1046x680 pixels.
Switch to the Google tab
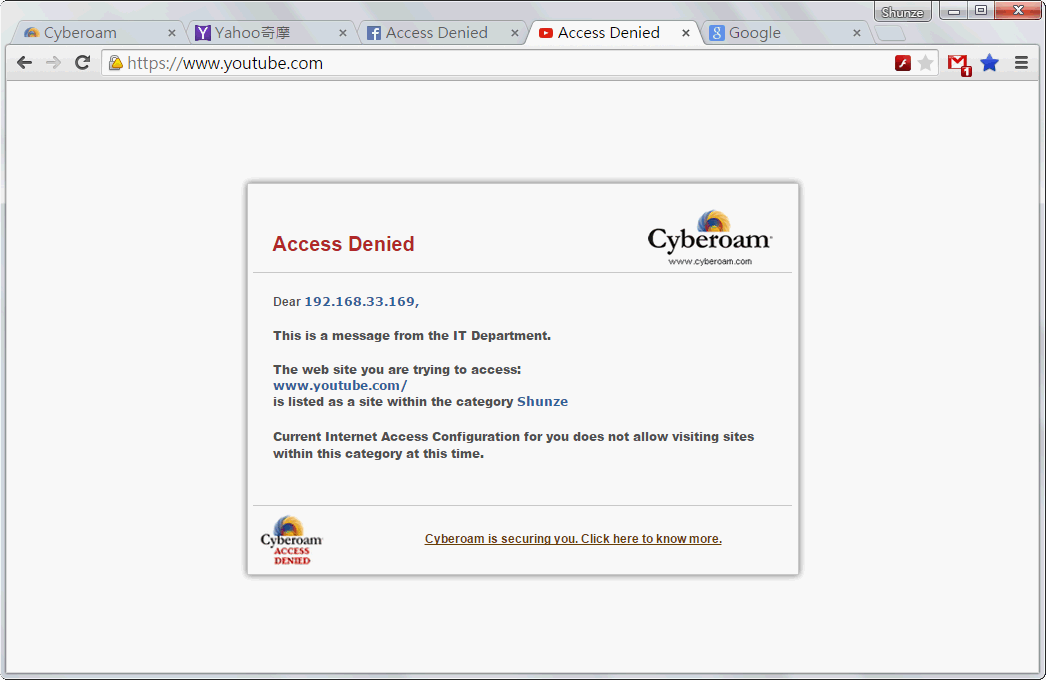pos(785,33)
